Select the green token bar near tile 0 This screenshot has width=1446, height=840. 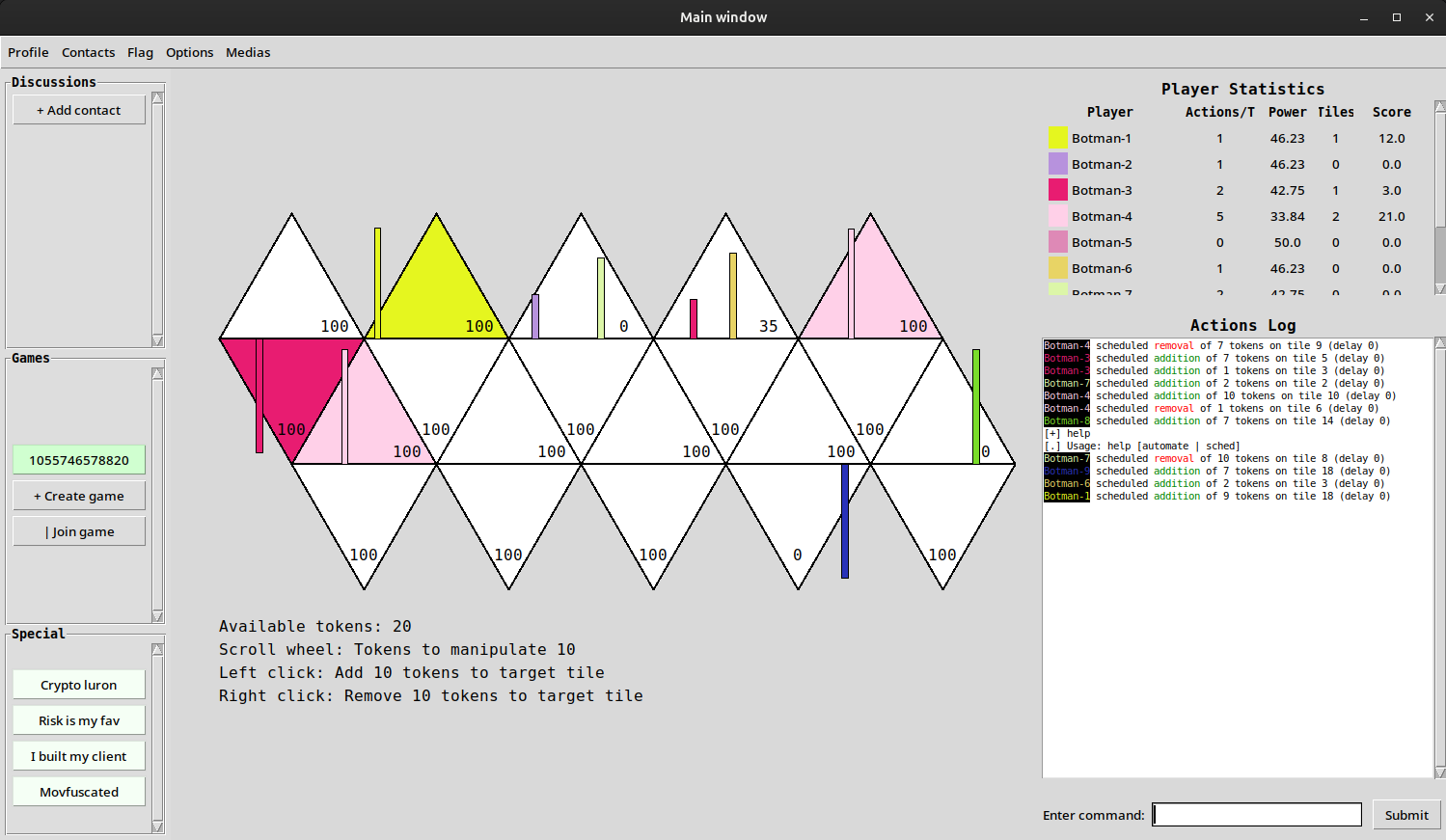pyautogui.click(x=976, y=406)
